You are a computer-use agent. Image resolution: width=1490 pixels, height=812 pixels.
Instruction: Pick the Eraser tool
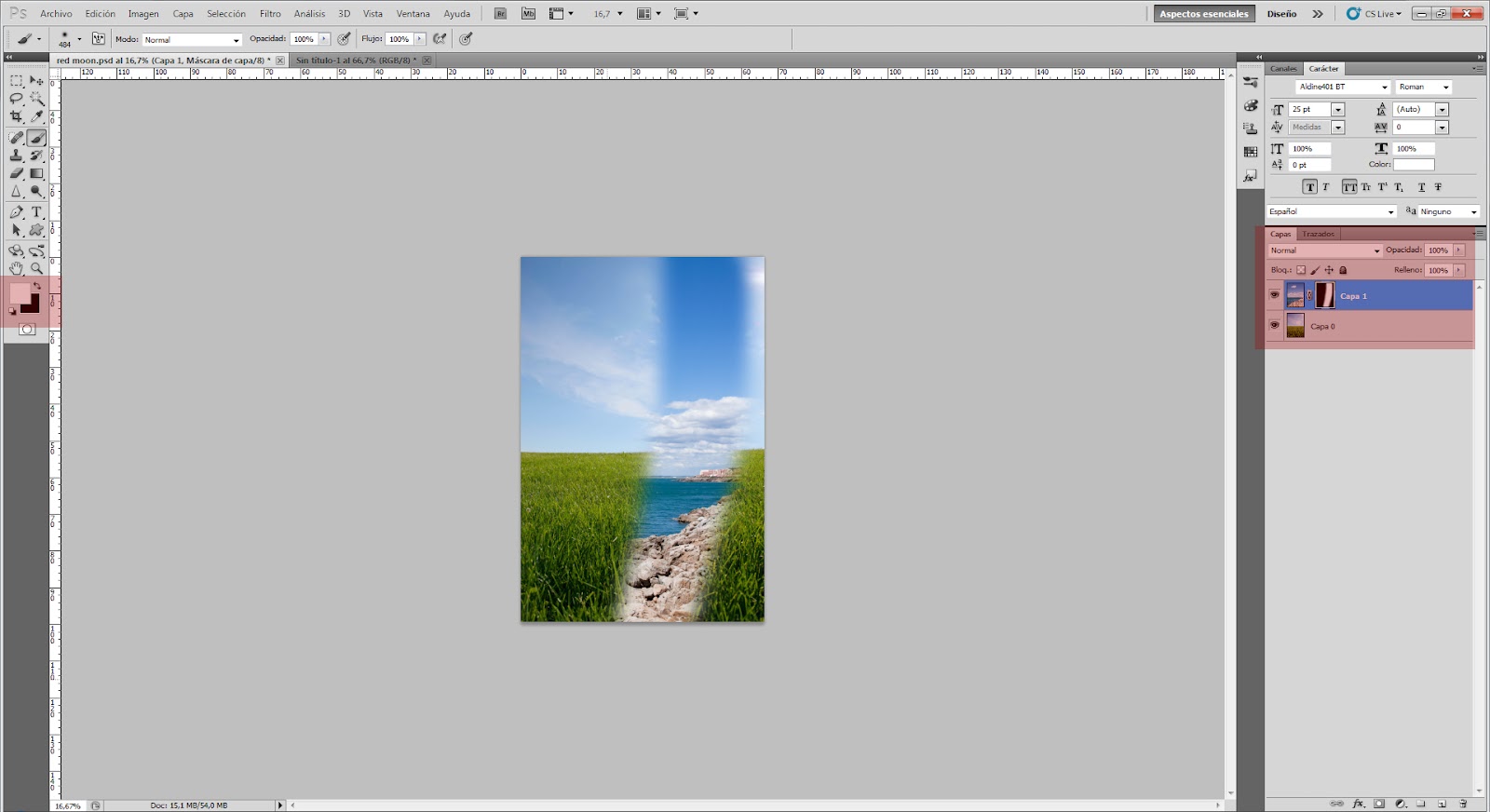coord(16,173)
